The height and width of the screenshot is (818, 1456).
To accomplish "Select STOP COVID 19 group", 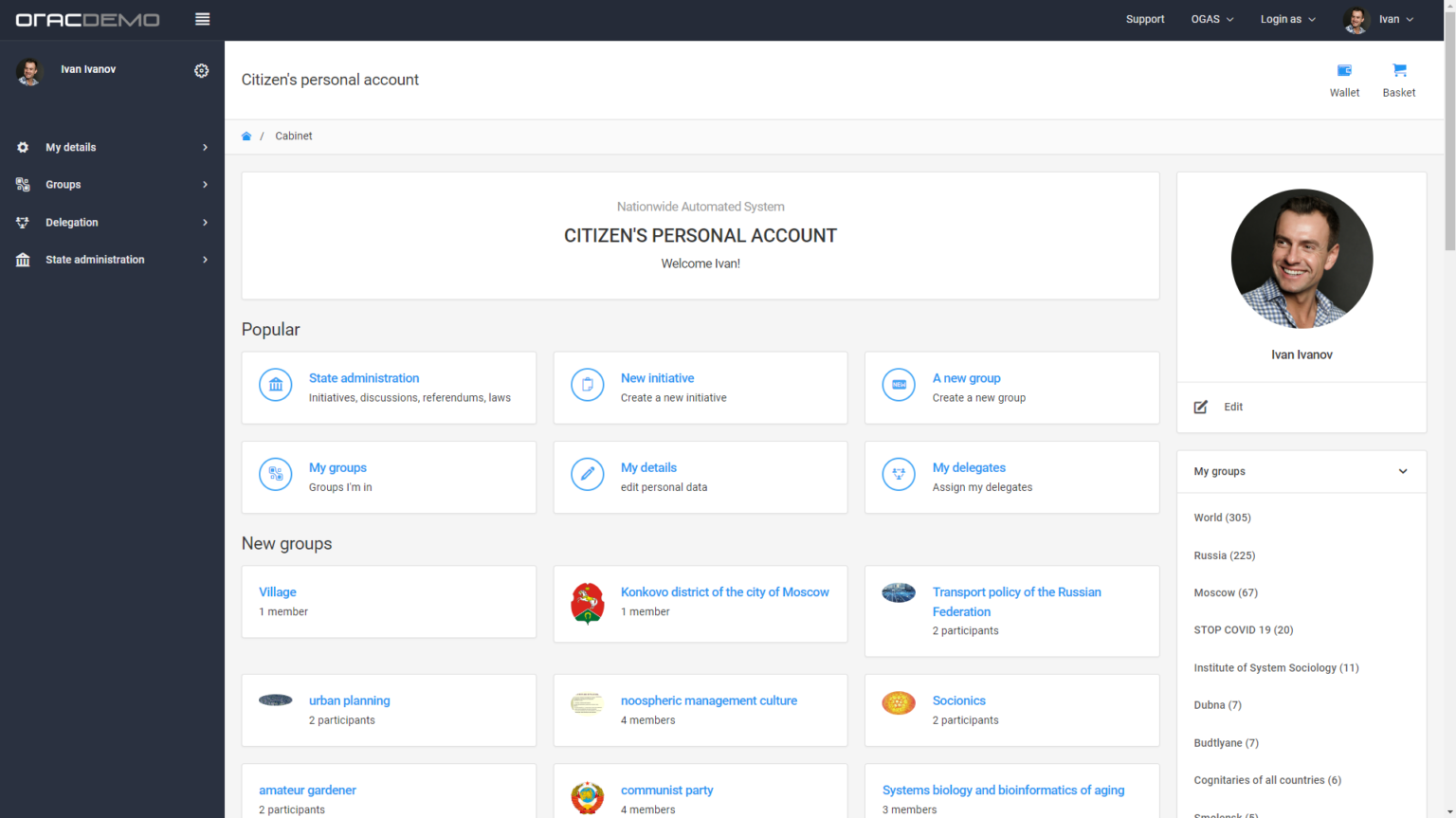I will pos(1243,630).
